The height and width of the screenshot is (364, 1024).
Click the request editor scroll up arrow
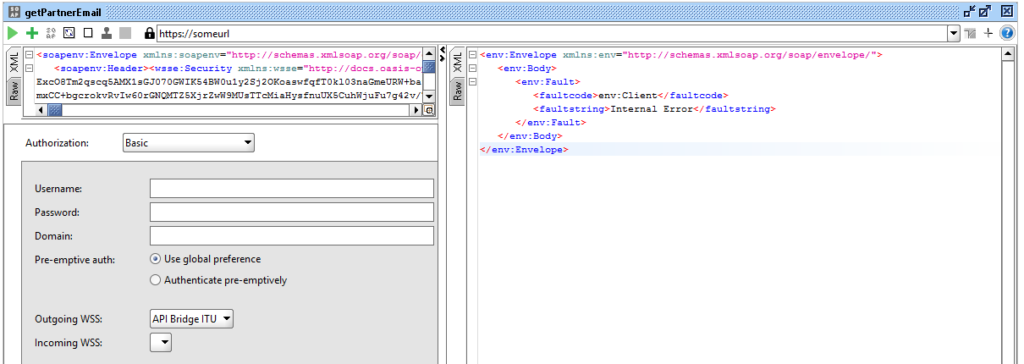[x=430, y=55]
